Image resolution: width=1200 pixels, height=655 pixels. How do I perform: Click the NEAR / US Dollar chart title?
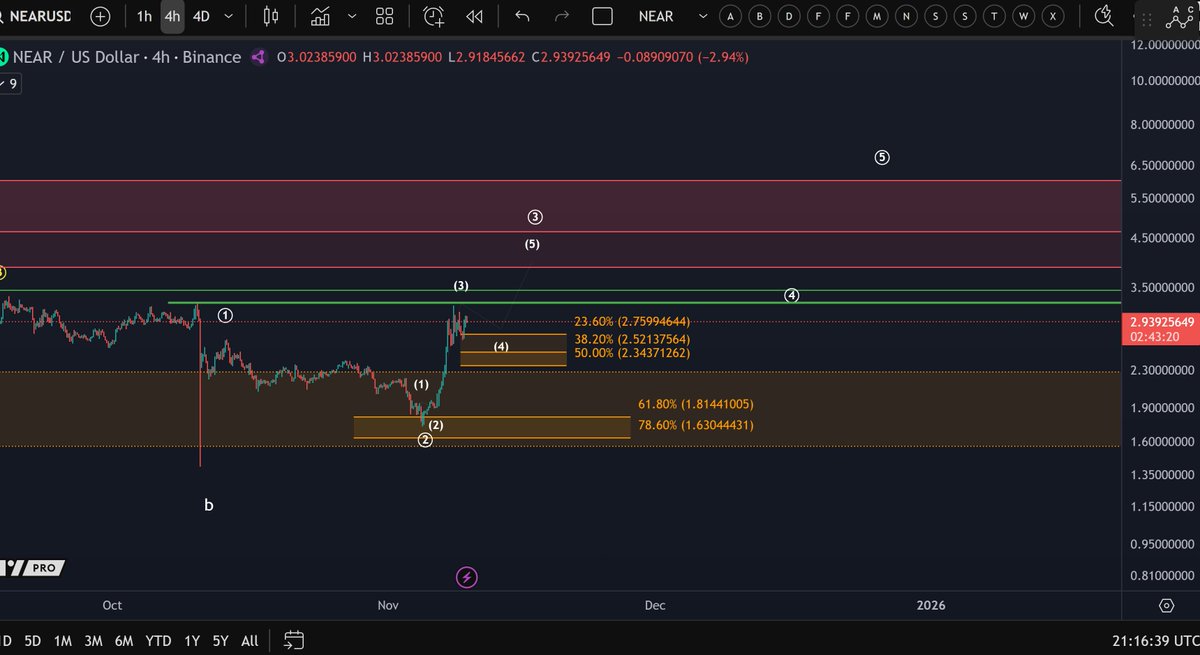[x=126, y=57]
